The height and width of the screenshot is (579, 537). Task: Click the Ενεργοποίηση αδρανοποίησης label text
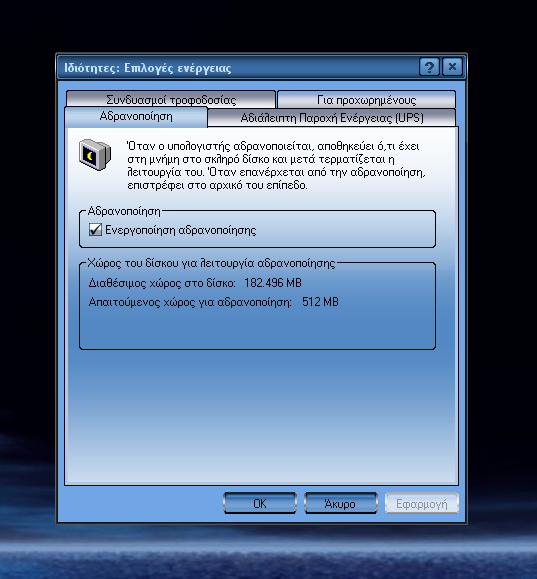181,230
